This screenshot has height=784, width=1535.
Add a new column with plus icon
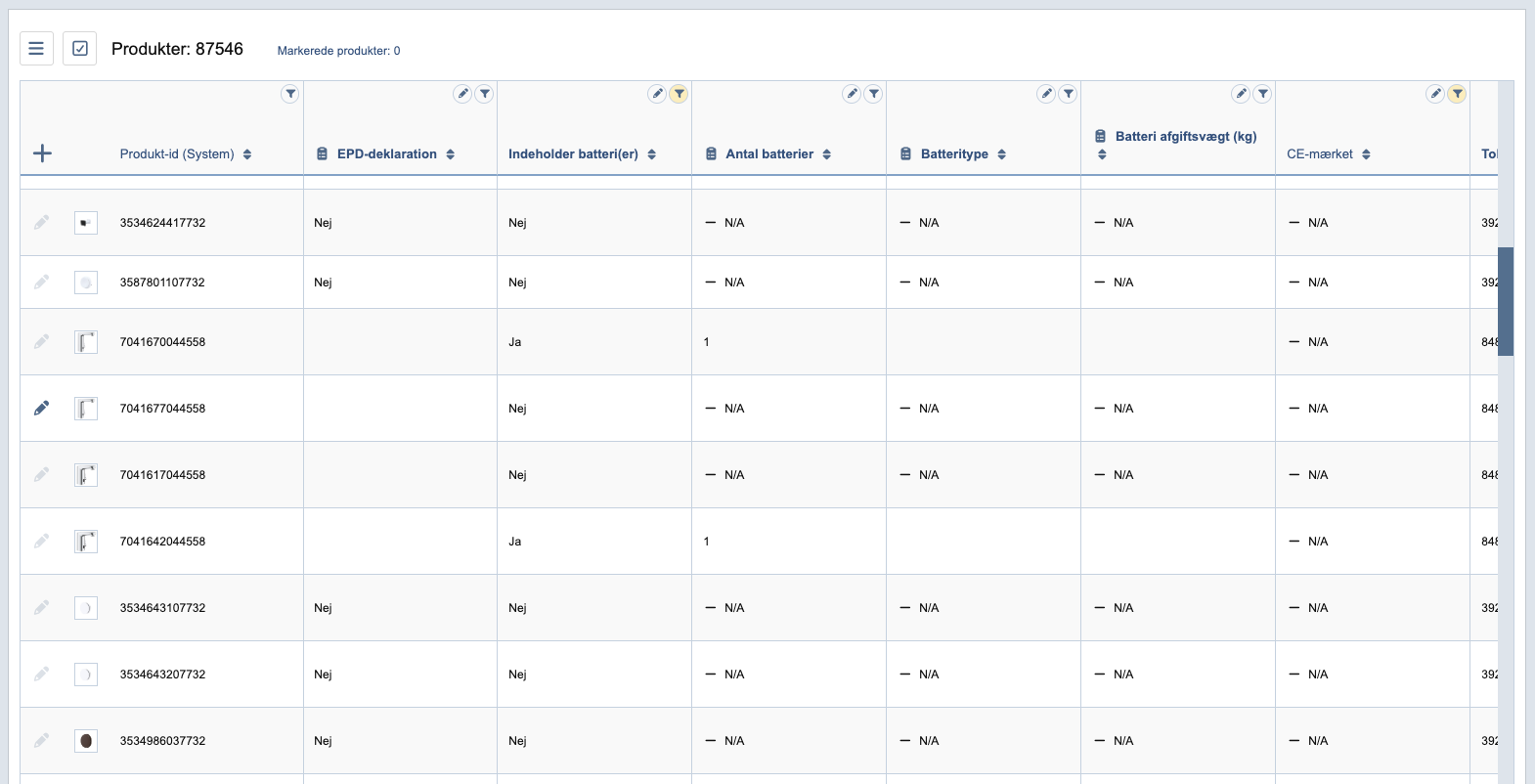[42, 153]
